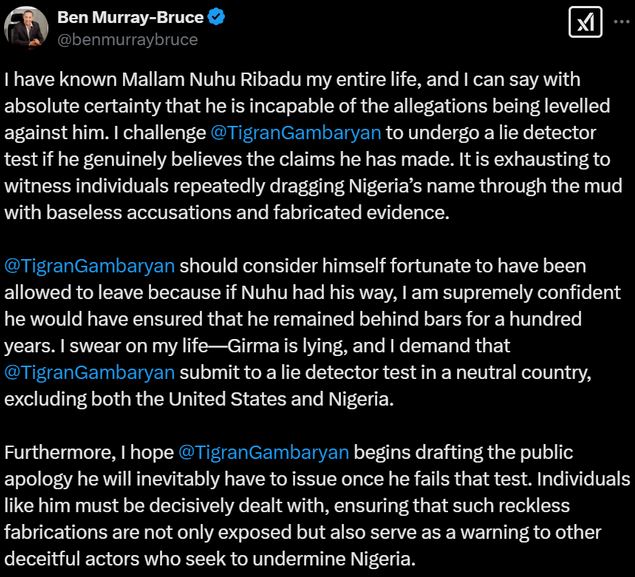Image resolution: width=635 pixels, height=577 pixels.
Task: Click the display name Ben Murray-Bruce
Action: click(x=129, y=17)
